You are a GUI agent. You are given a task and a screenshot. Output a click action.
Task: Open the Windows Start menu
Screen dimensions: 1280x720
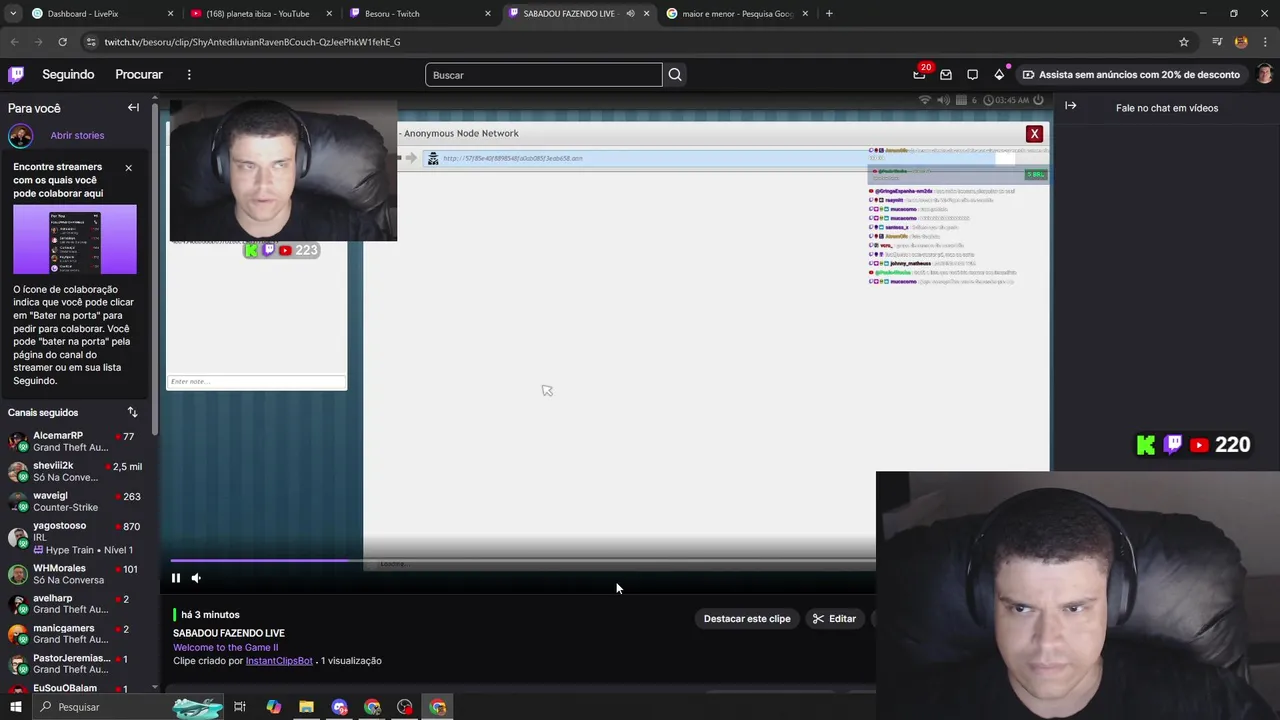pos(15,707)
